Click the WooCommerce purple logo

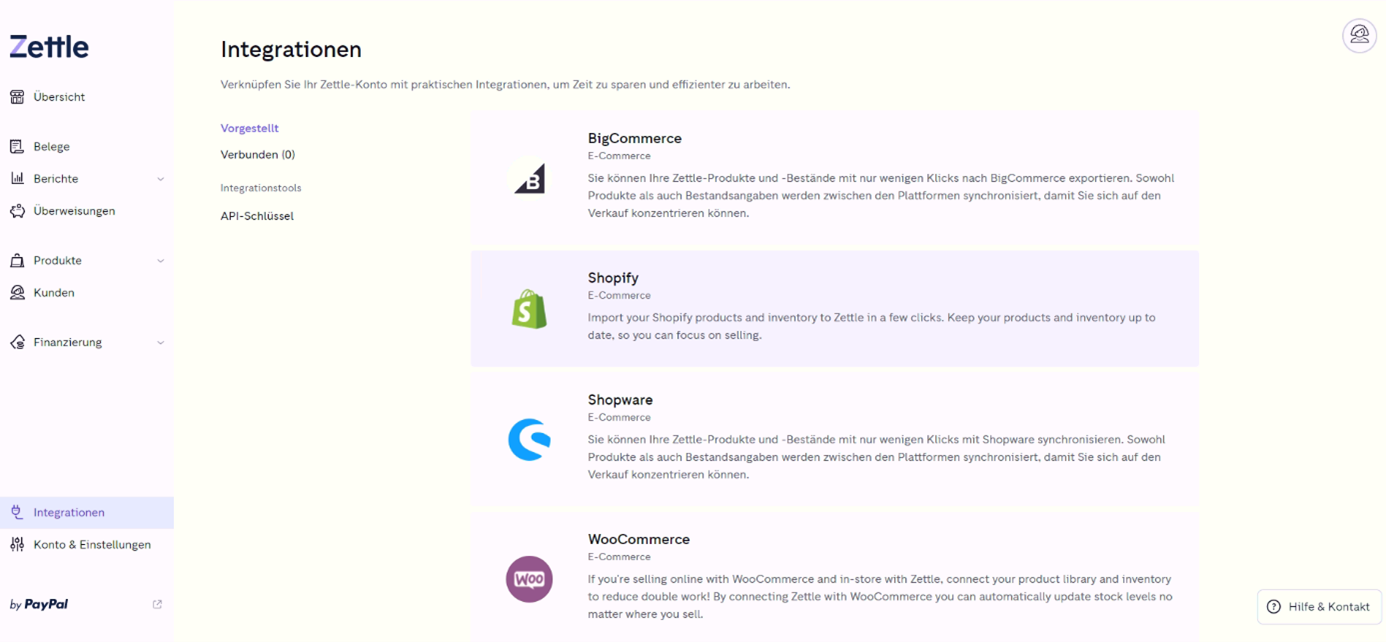(529, 579)
